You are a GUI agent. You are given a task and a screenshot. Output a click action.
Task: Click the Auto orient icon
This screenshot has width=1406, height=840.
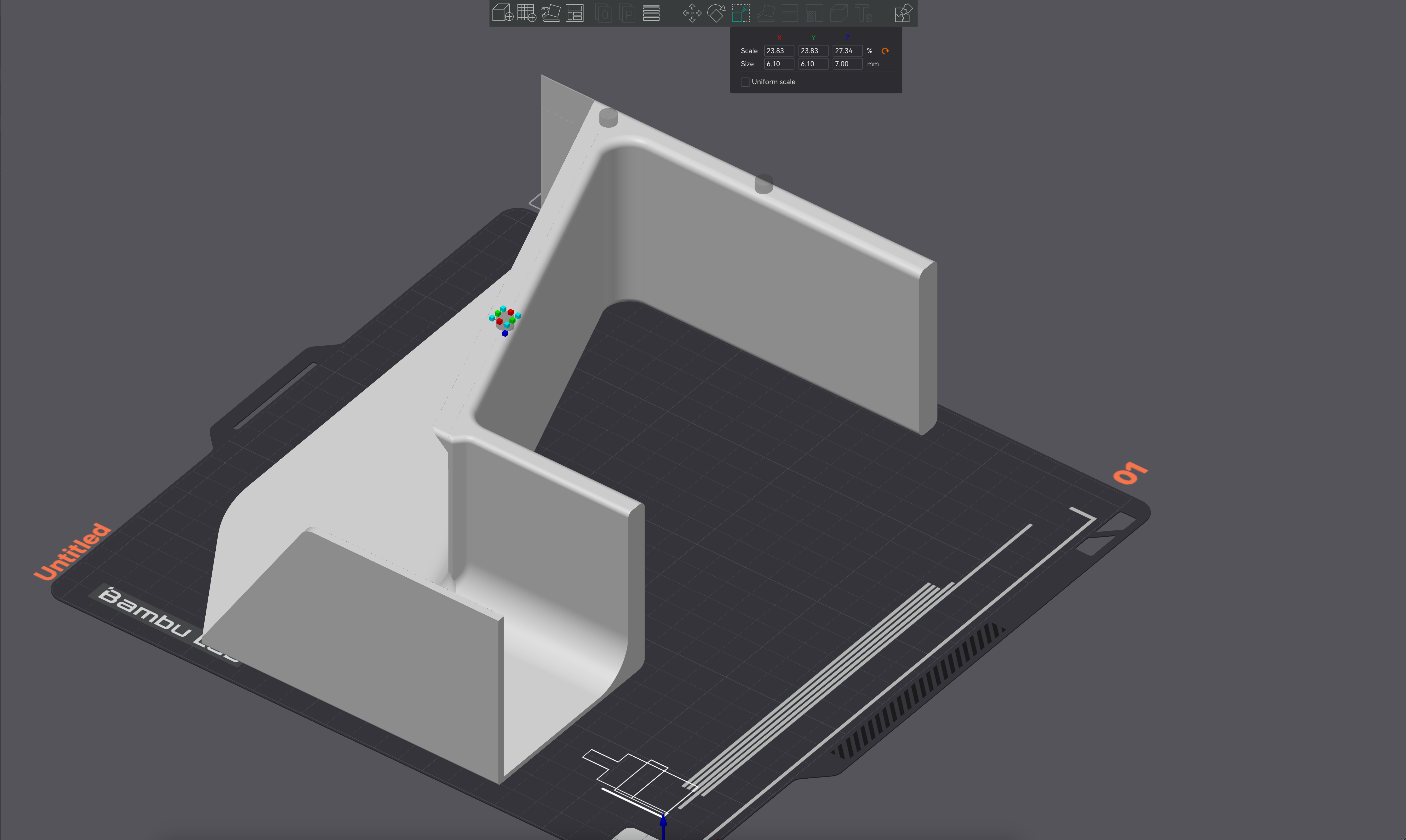pos(550,12)
